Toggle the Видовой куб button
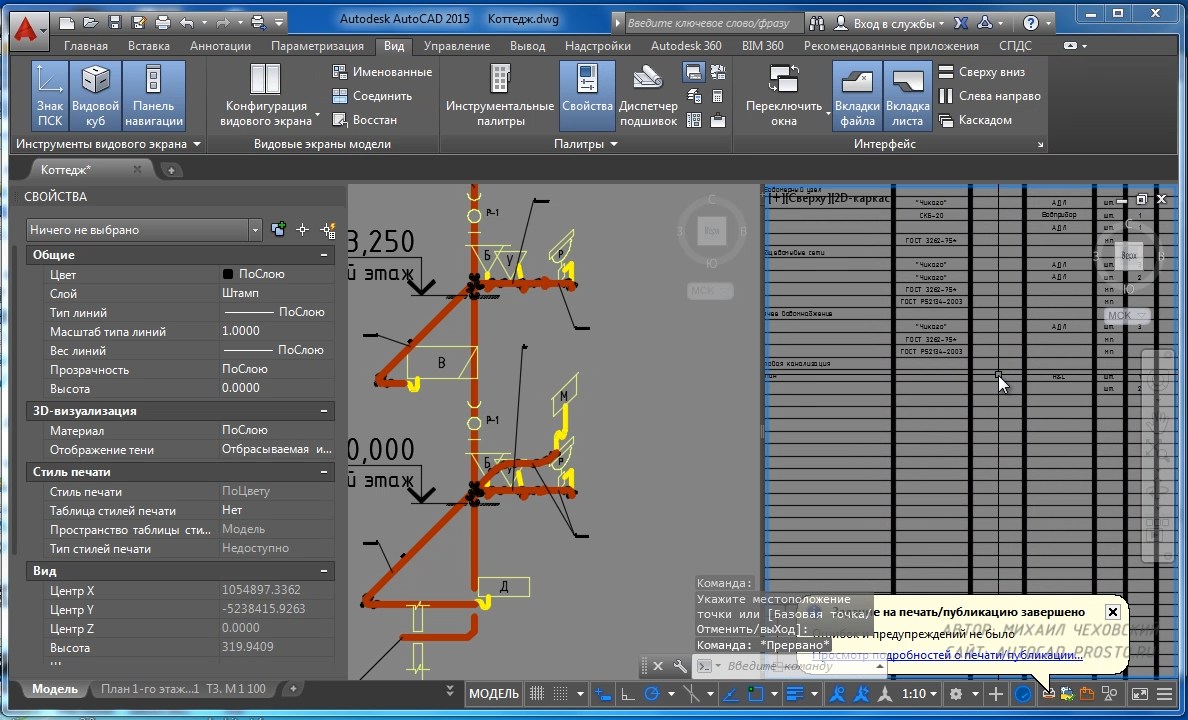This screenshot has width=1188, height=720. click(95, 96)
